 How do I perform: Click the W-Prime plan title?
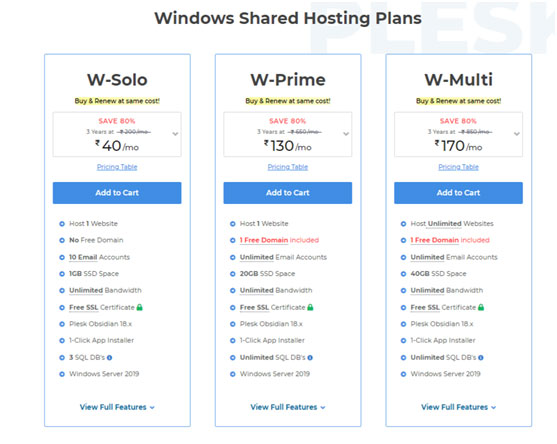(x=288, y=80)
